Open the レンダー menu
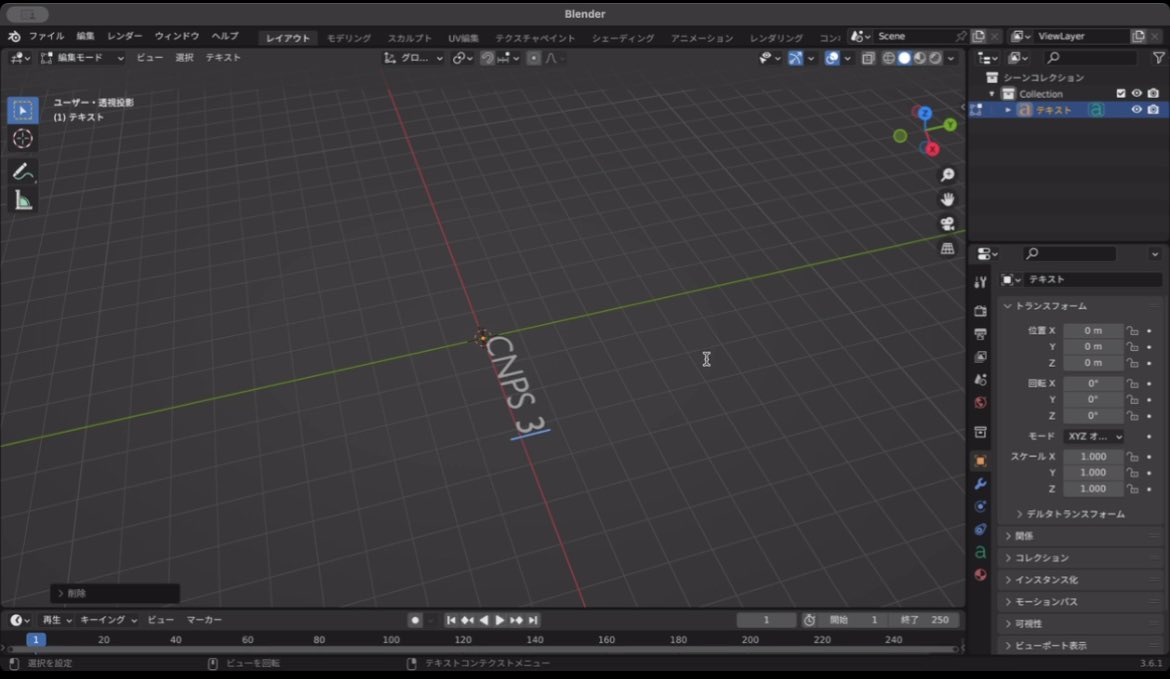The image size is (1170, 679). [124, 37]
